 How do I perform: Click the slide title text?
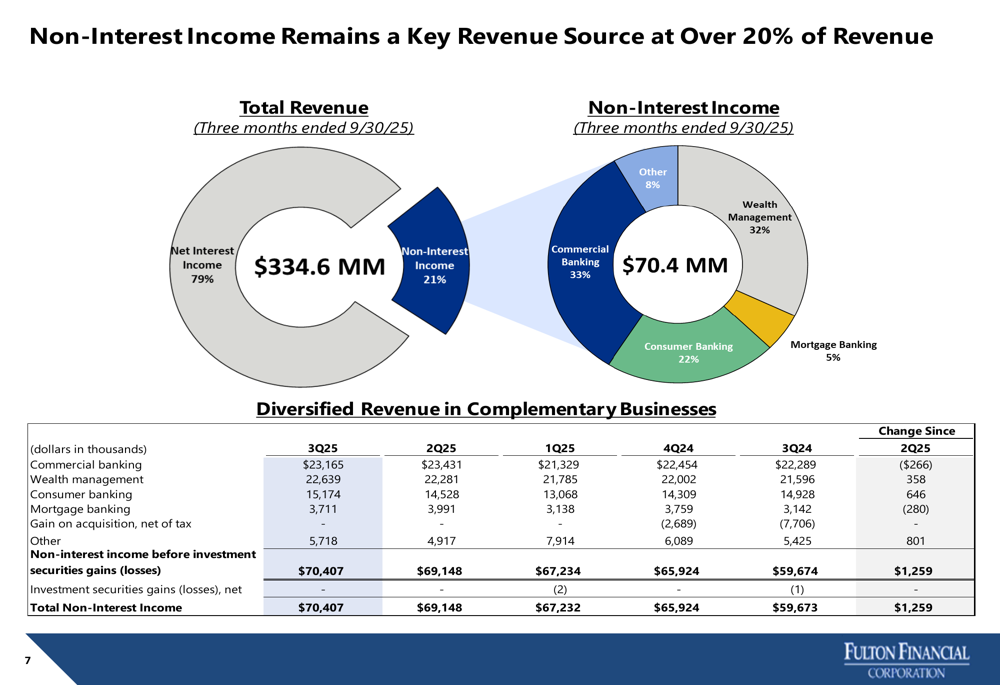(481, 37)
